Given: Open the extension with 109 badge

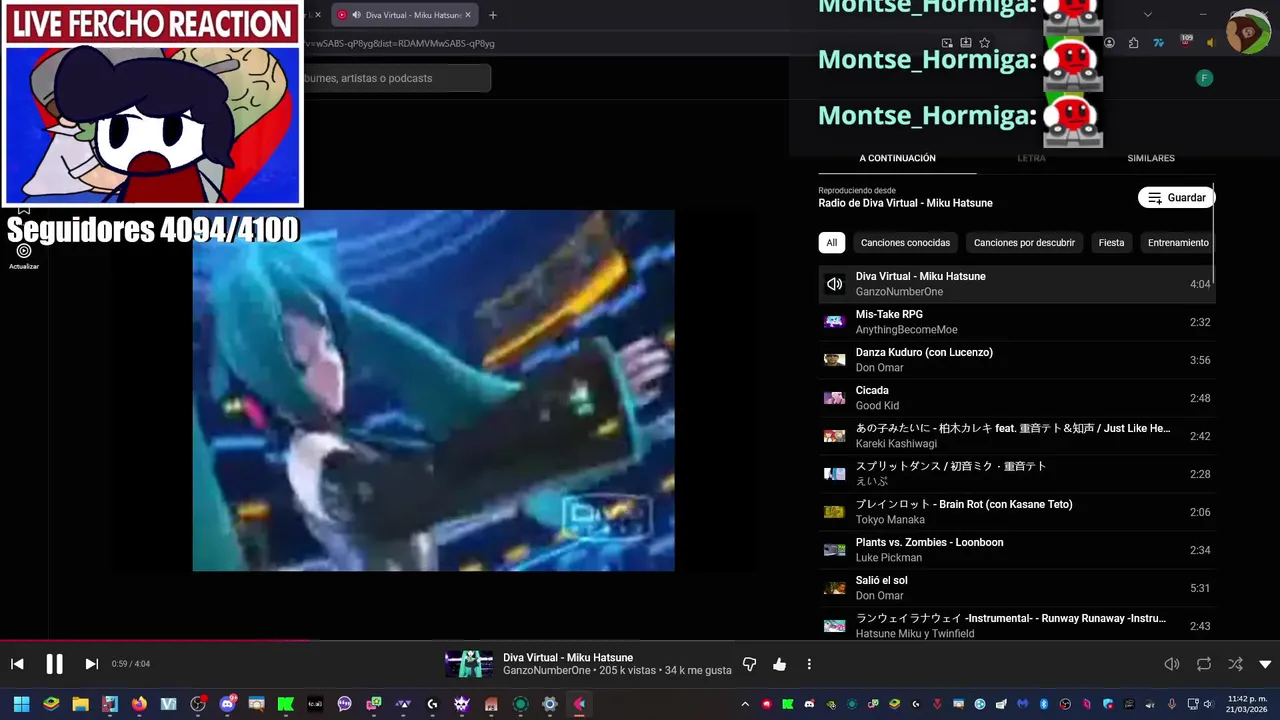Looking at the screenshot, I should point(1186,41).
